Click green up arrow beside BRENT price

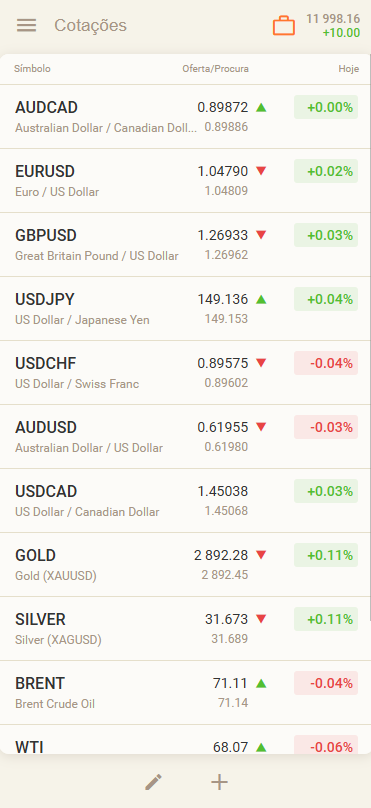pos(261,683)
